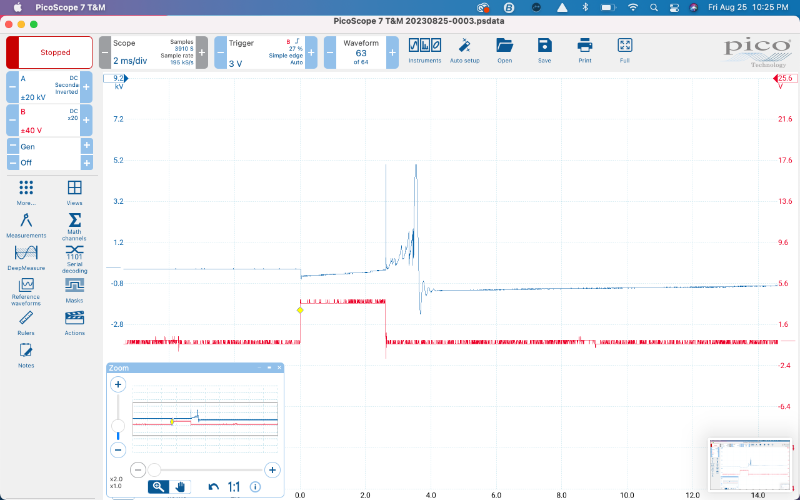The image size is (800, 500).
Task: Select the zoom magnifier mode in Zoom panel
Action: pos(157,486)
